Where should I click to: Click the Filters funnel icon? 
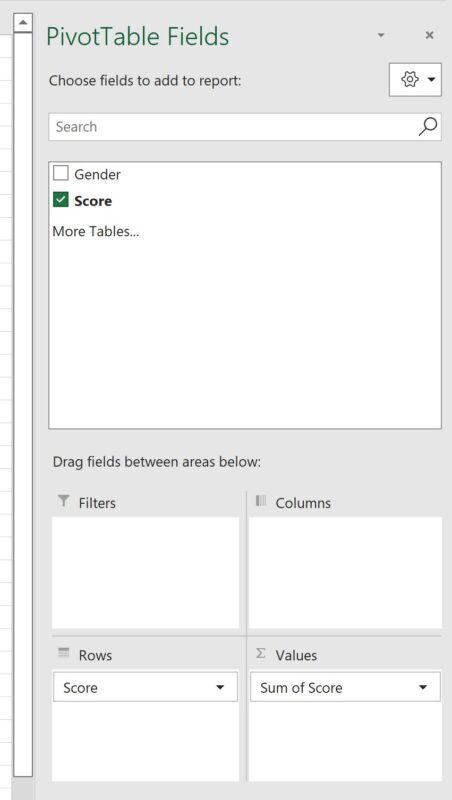coord(63,501)
